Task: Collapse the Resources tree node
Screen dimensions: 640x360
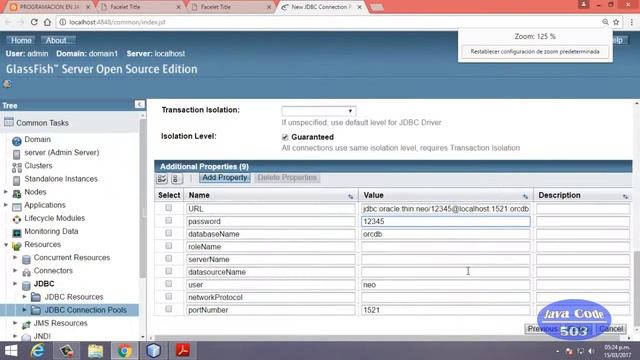Action: click(6, 244)
